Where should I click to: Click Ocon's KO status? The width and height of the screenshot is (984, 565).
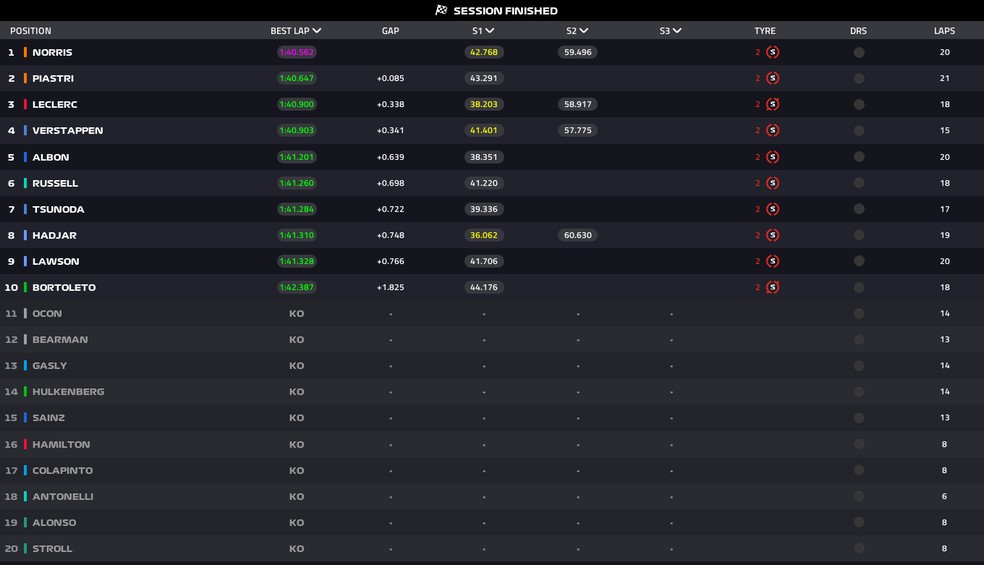pos(296,313)
